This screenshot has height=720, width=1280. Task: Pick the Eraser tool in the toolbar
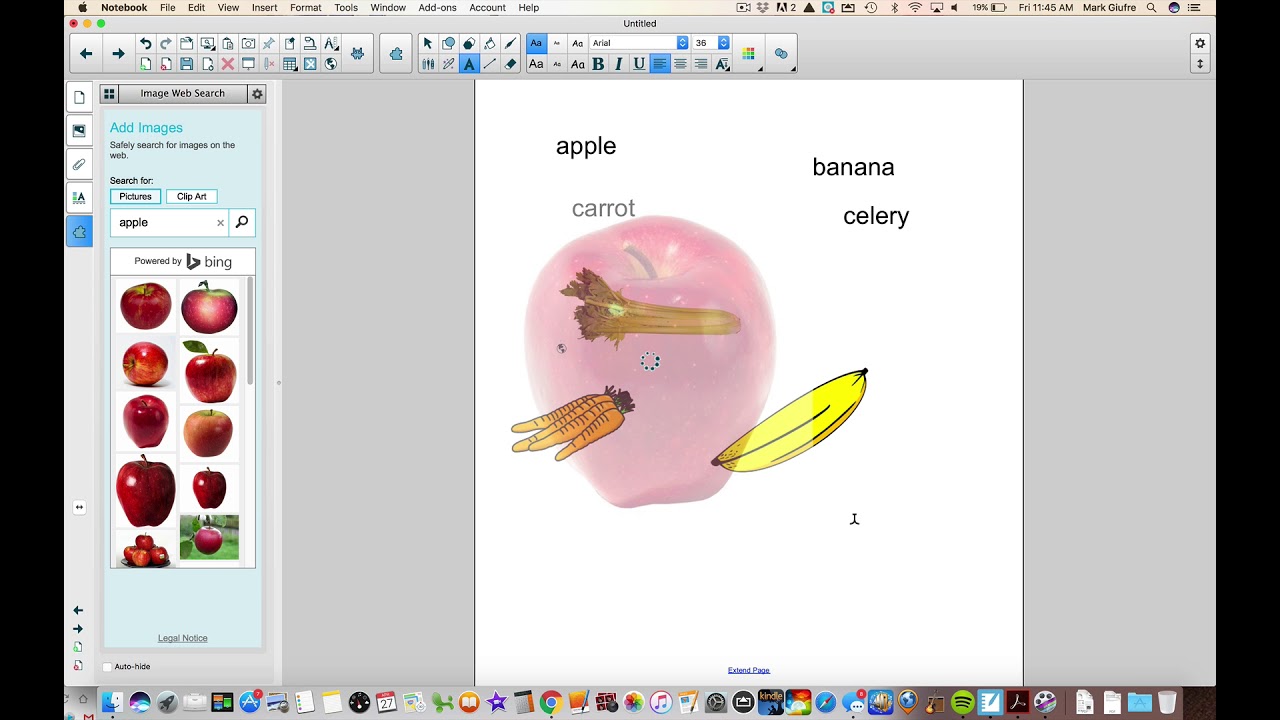click(511, 64)
